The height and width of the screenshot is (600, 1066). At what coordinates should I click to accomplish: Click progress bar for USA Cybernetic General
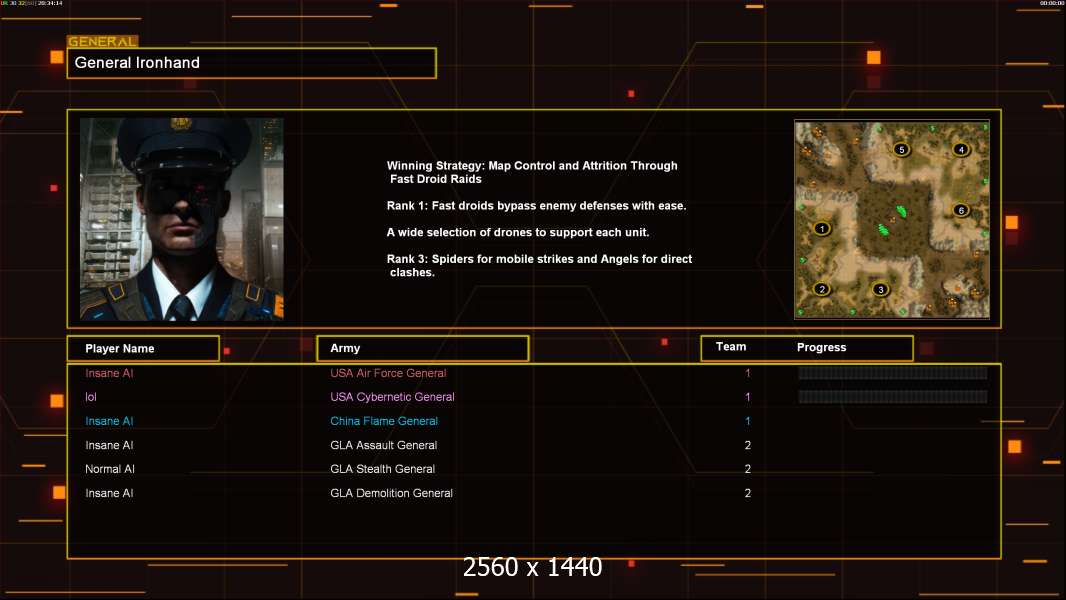click(893, 397)
